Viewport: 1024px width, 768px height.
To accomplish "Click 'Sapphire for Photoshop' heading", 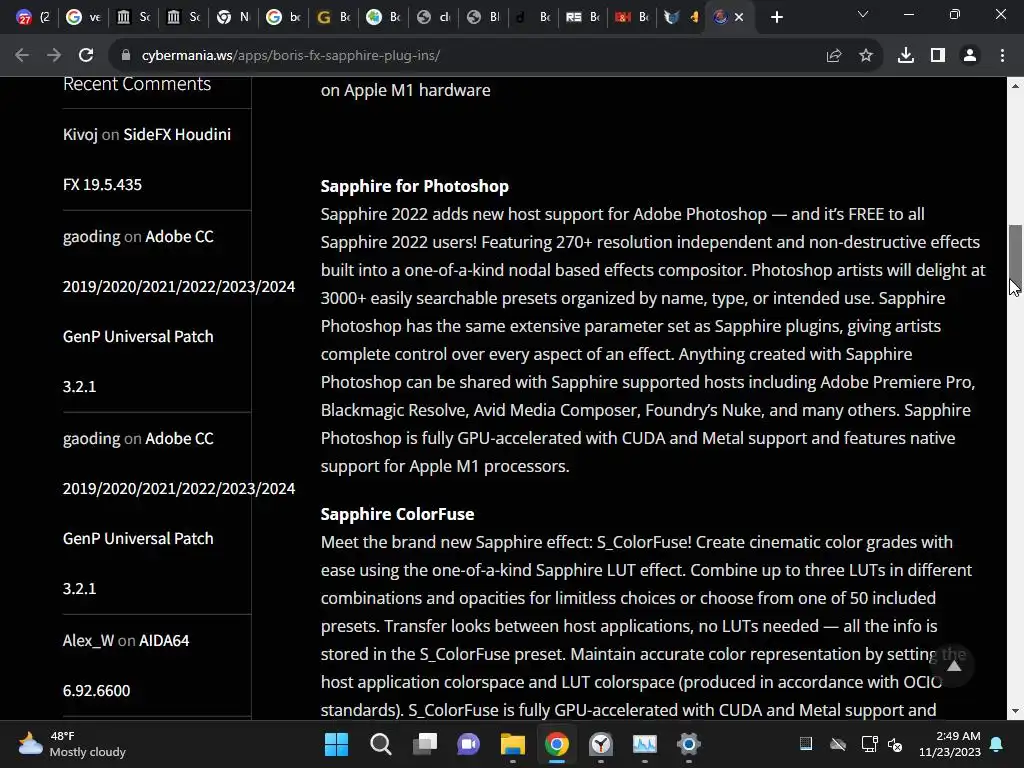I will pos(414,186).
